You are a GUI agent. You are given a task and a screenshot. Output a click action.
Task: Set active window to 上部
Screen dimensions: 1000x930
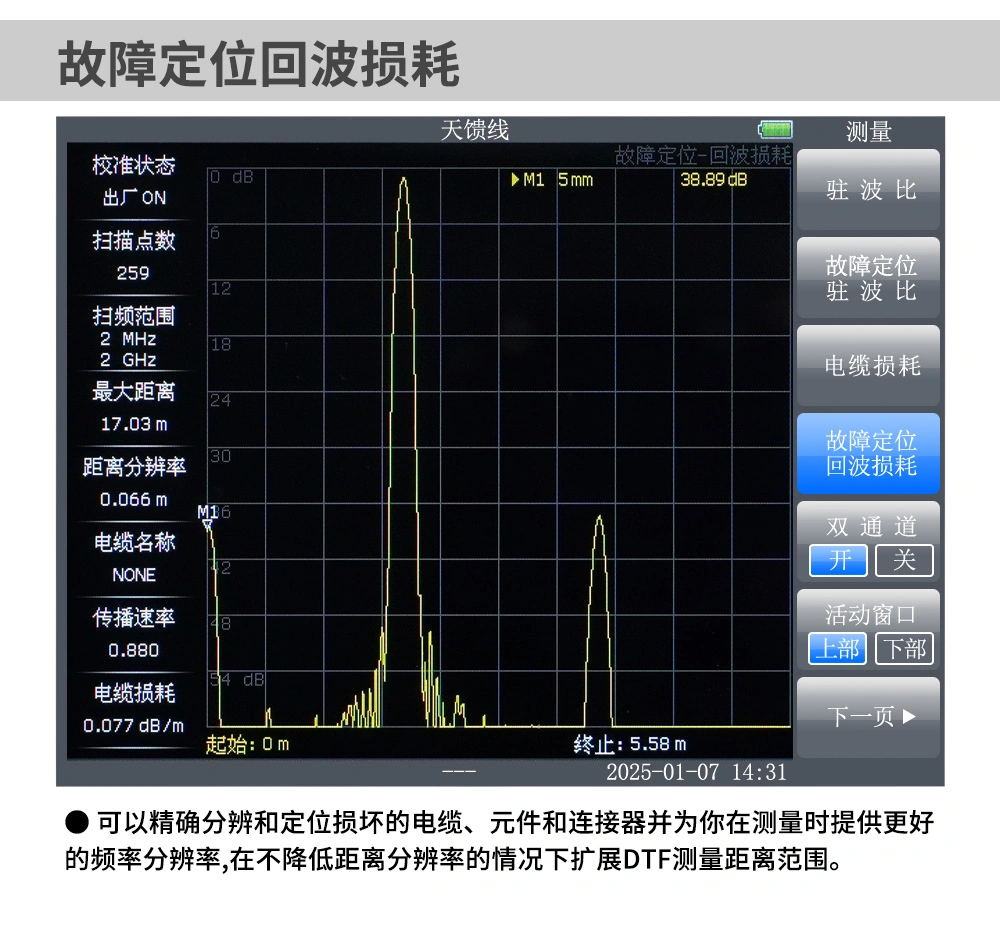(837, 649)
